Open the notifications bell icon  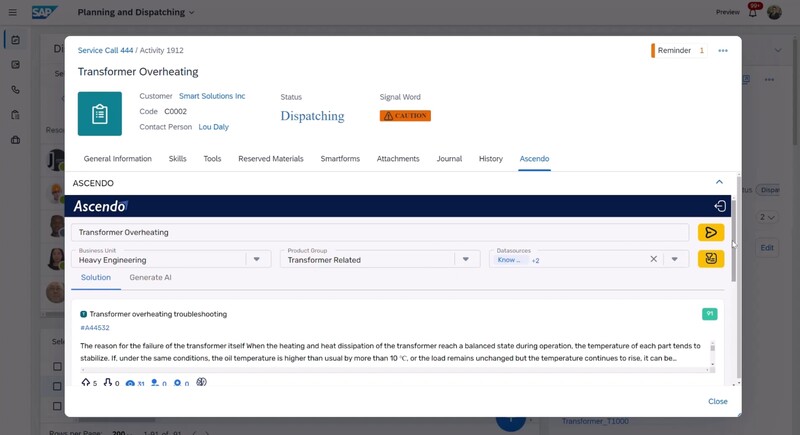coord(752,12)
